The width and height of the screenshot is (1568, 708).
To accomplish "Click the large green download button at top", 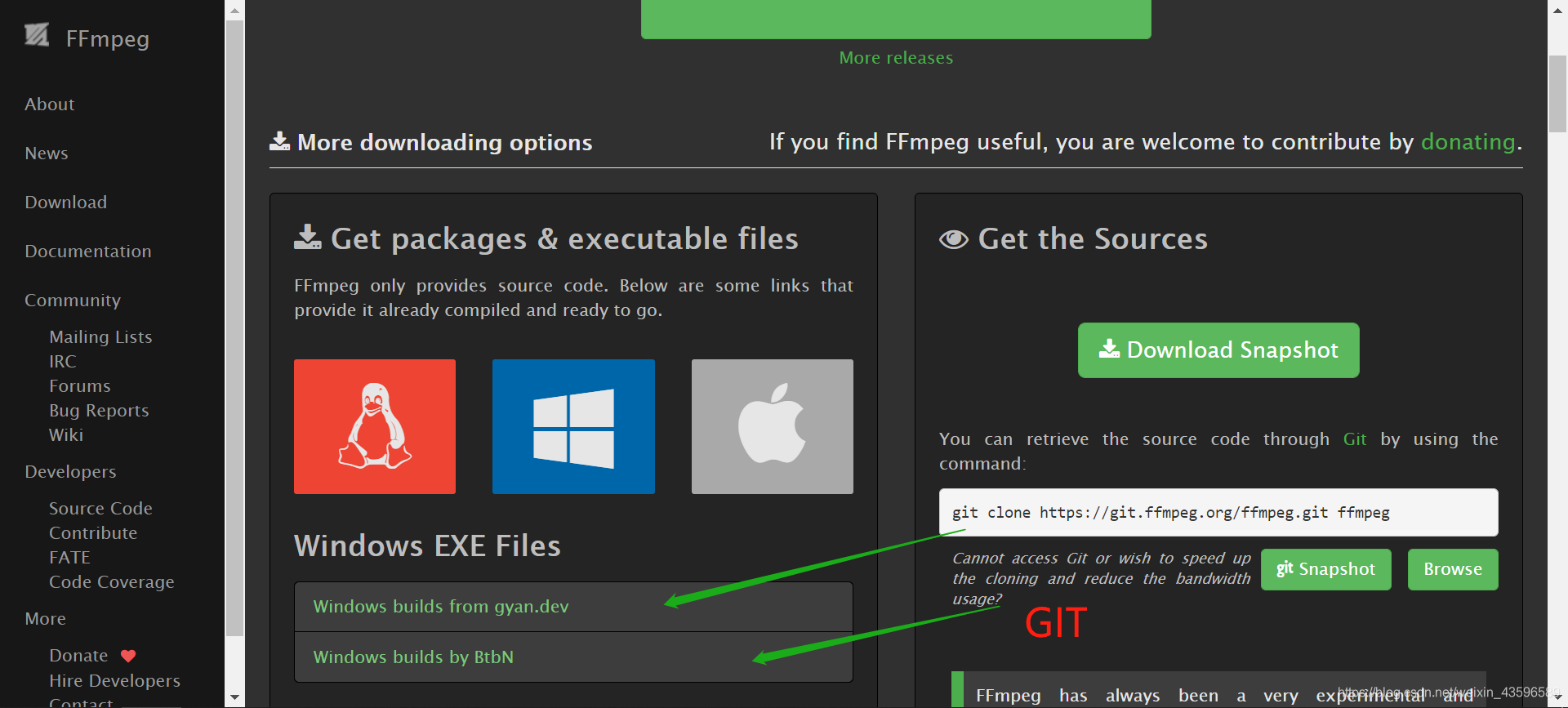I will (896, 19).
